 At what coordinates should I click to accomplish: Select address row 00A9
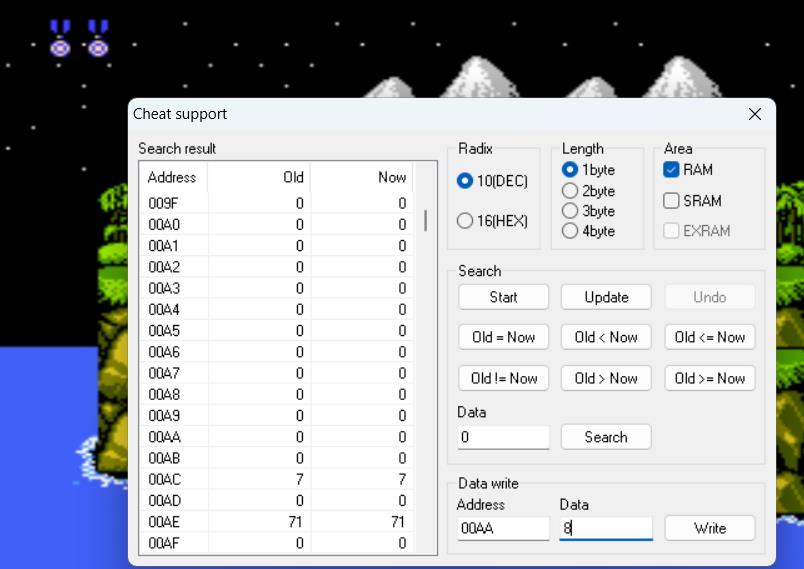point(276,416)
